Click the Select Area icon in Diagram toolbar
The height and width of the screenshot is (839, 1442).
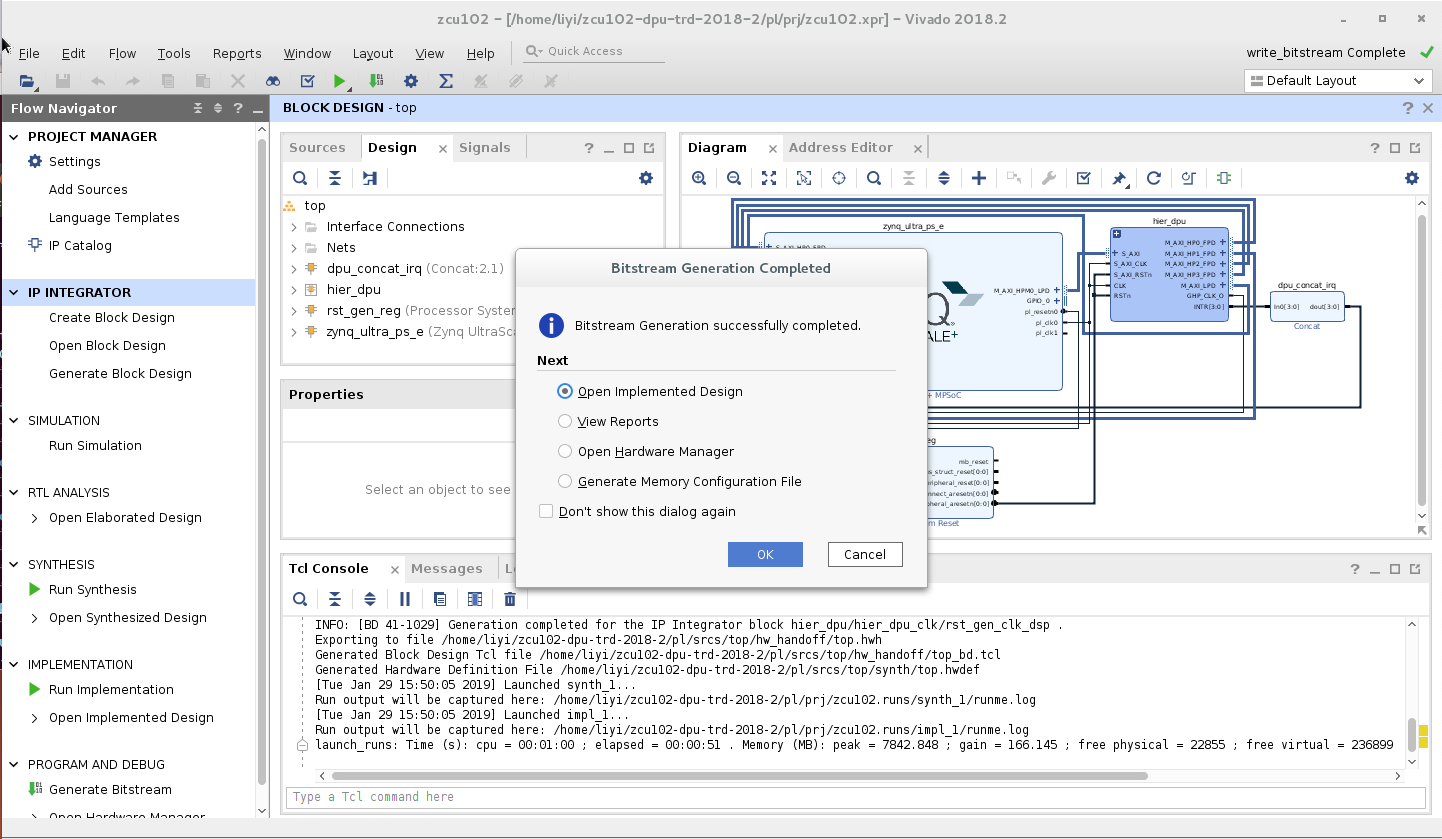[804, 178]
